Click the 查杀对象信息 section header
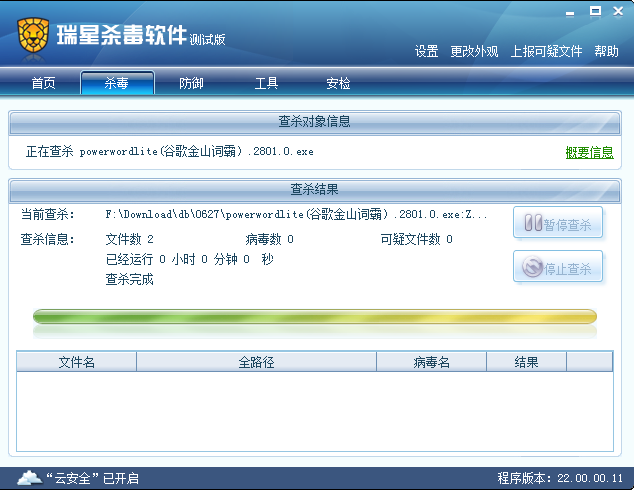The image size is (634, 490). click(x=315, y=122)
